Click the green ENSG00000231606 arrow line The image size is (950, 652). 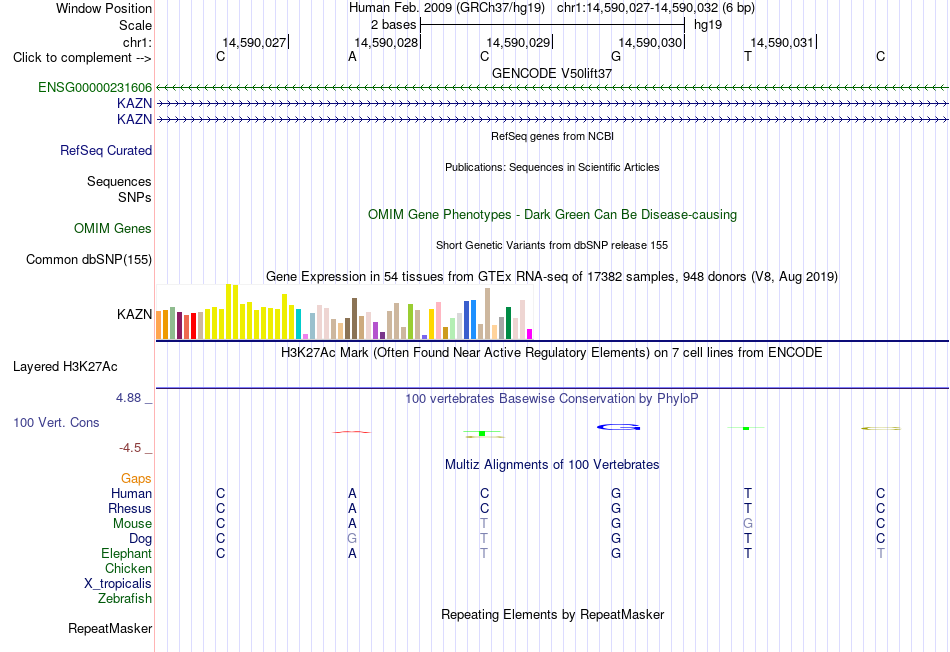[552, 88]
